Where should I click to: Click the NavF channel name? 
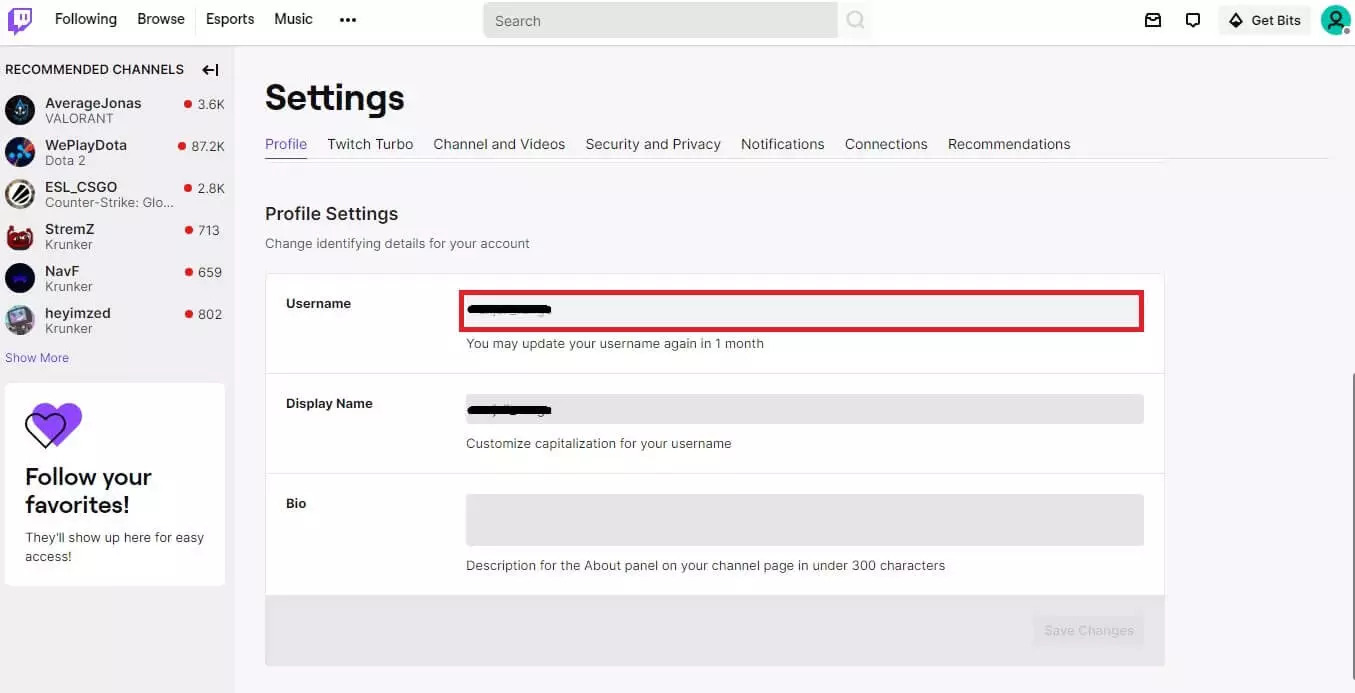pyautogui.click(x=62, y=271)
